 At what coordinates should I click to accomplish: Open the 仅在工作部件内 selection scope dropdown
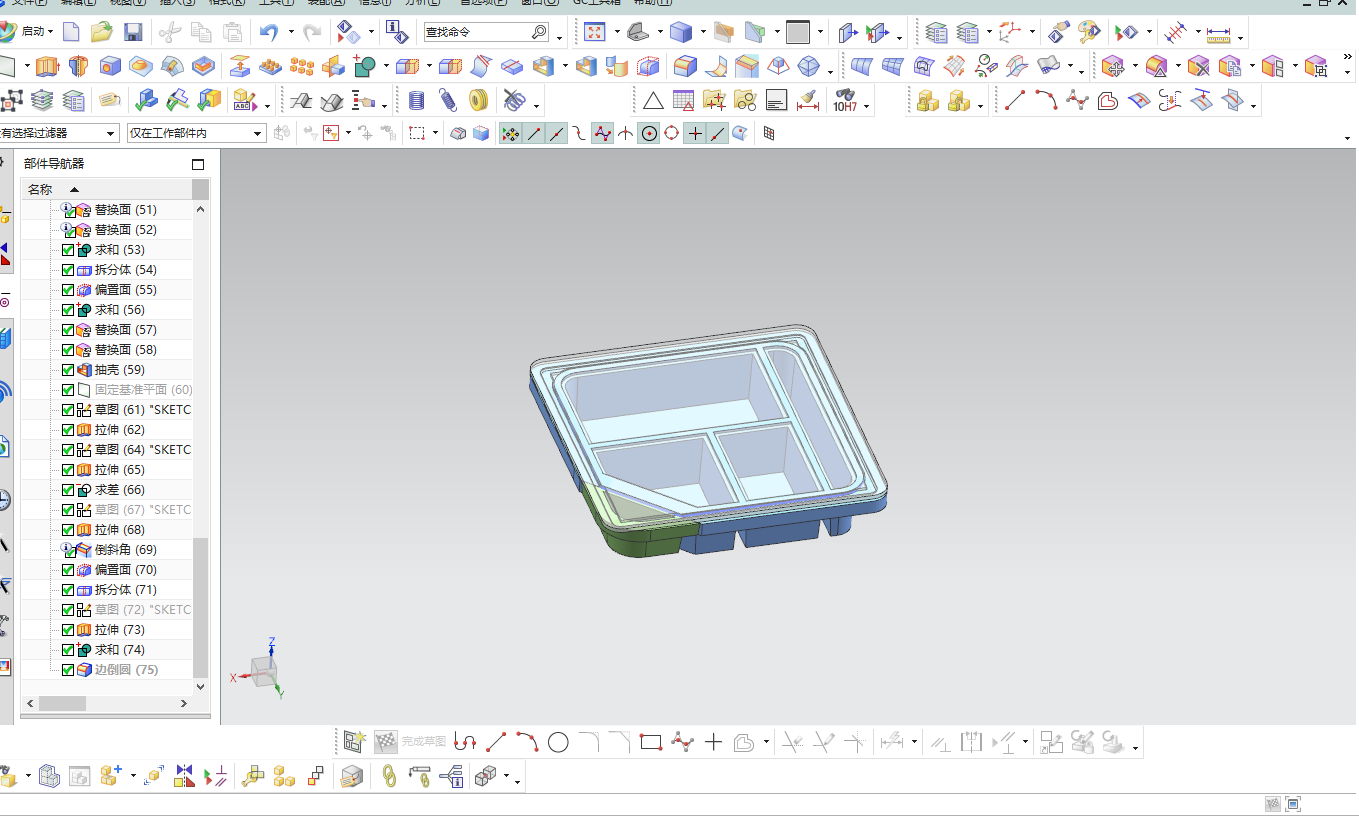[x=197, y=133]
